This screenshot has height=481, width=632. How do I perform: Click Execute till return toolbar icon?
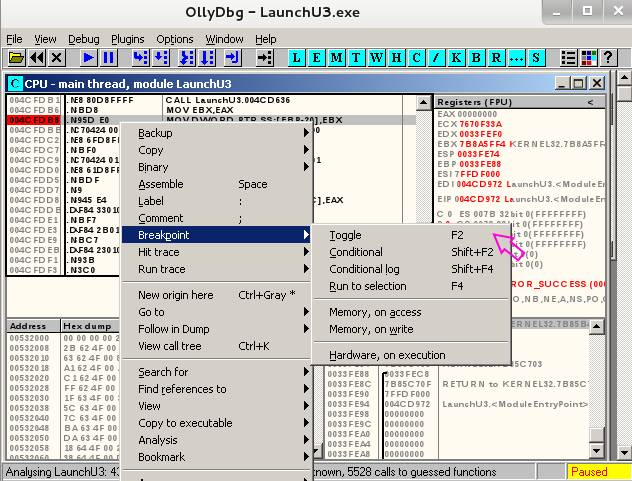(x=233, y=58)
